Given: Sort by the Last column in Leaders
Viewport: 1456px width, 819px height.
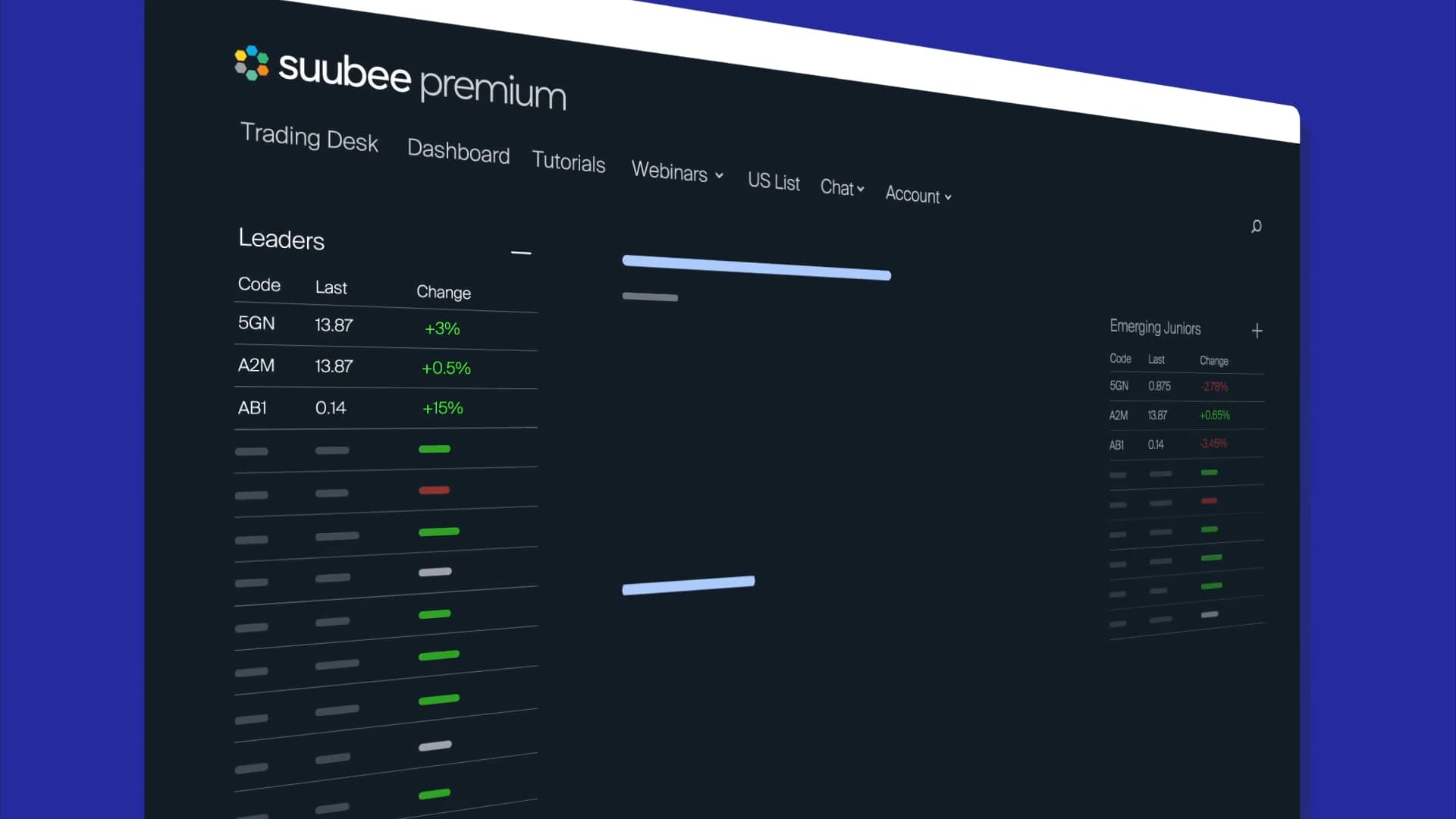Looking at the screenshot, I should [331, 287].
